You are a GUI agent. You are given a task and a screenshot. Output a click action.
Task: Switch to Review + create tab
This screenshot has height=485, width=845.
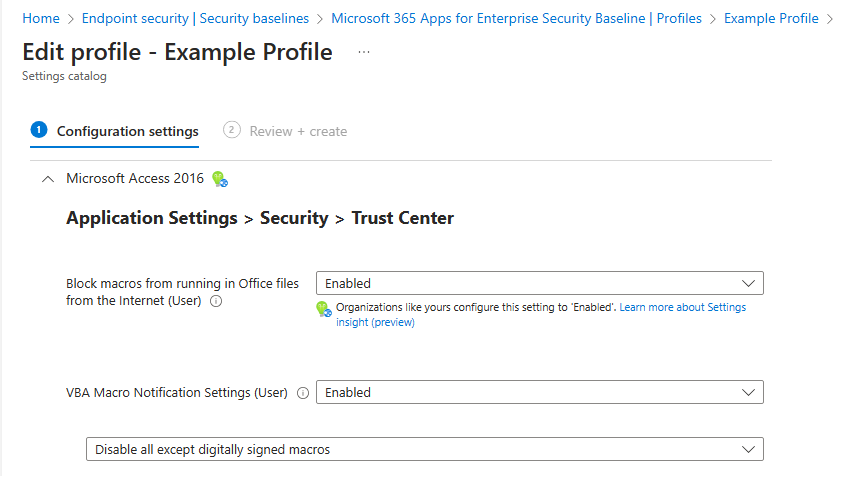(298, 131)
